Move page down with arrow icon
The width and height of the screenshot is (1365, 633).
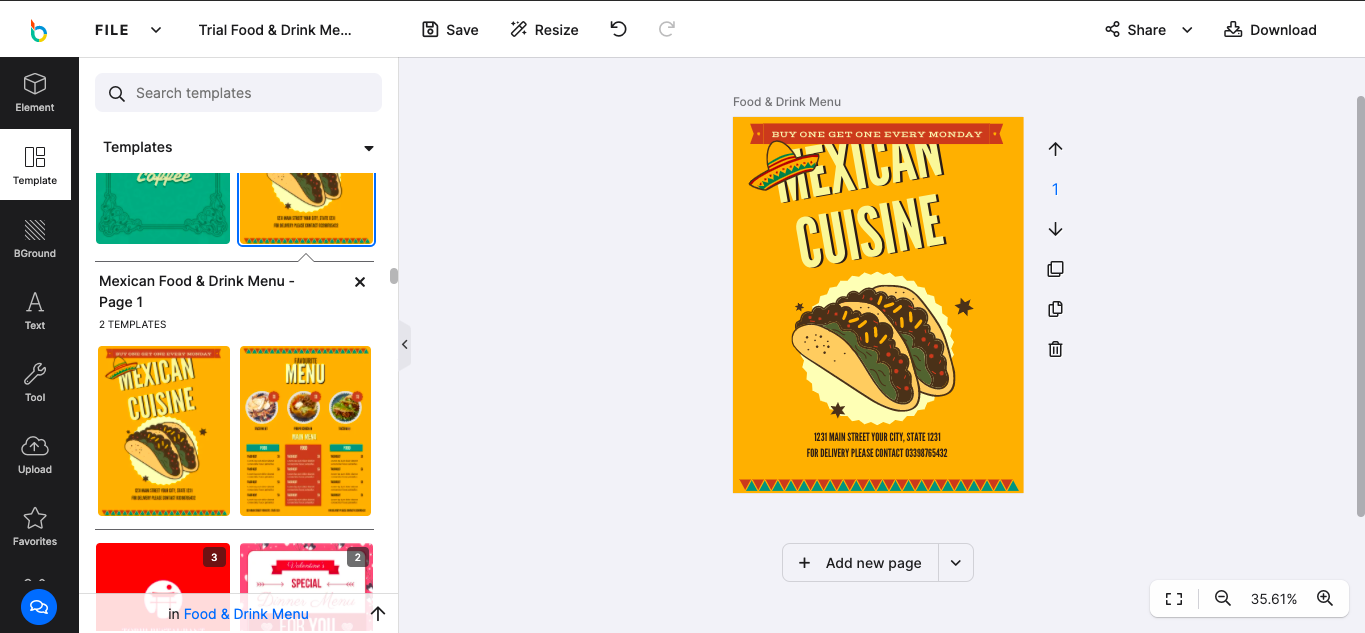(1055, 229)
